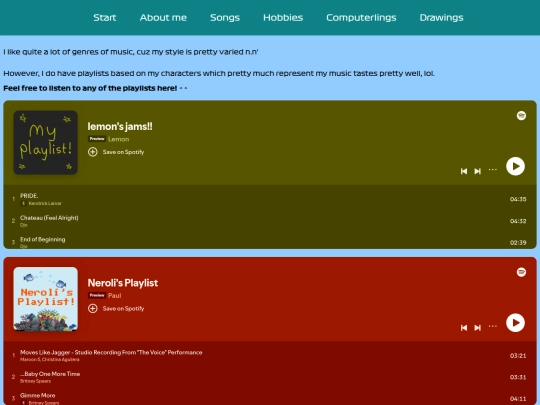Image resolution: width=540 pixels, height=405 pixels.
Task: Open the lemon's jams!! playlist title
Action: pyautogui.click(x=120, y=126)
